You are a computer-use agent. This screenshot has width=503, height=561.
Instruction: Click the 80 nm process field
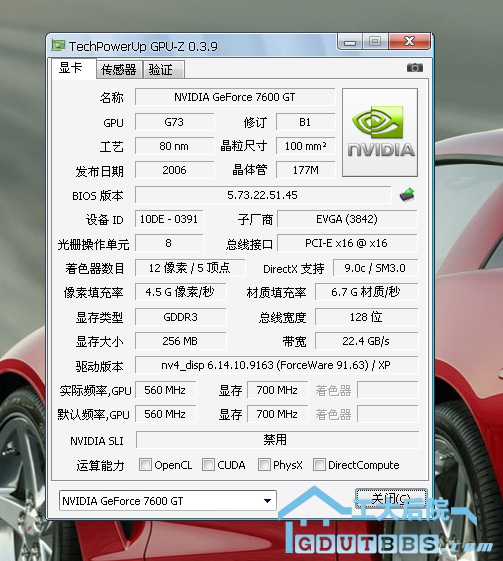click(175, 146)
